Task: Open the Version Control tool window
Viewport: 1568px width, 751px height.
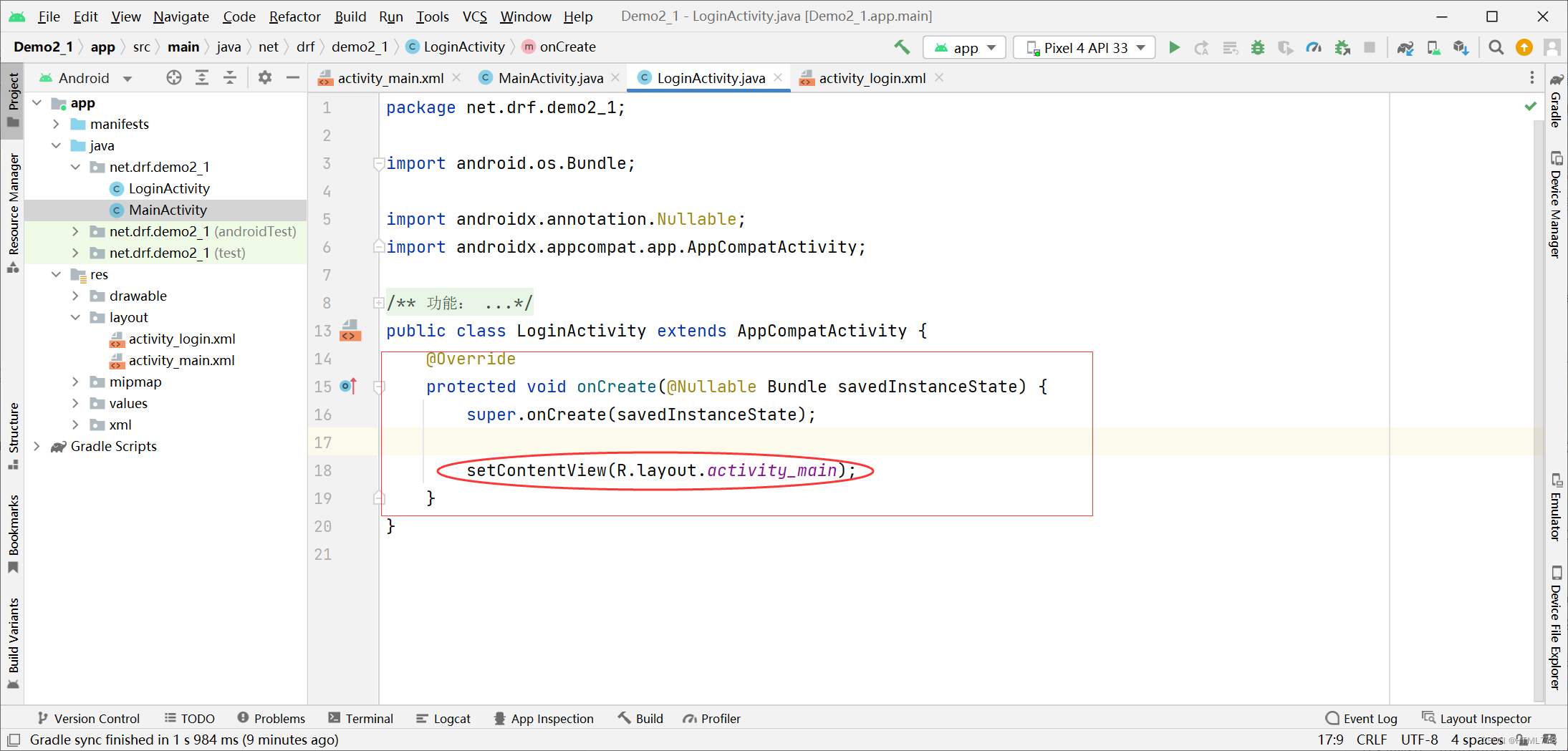Action: click(x=89, y=718)
